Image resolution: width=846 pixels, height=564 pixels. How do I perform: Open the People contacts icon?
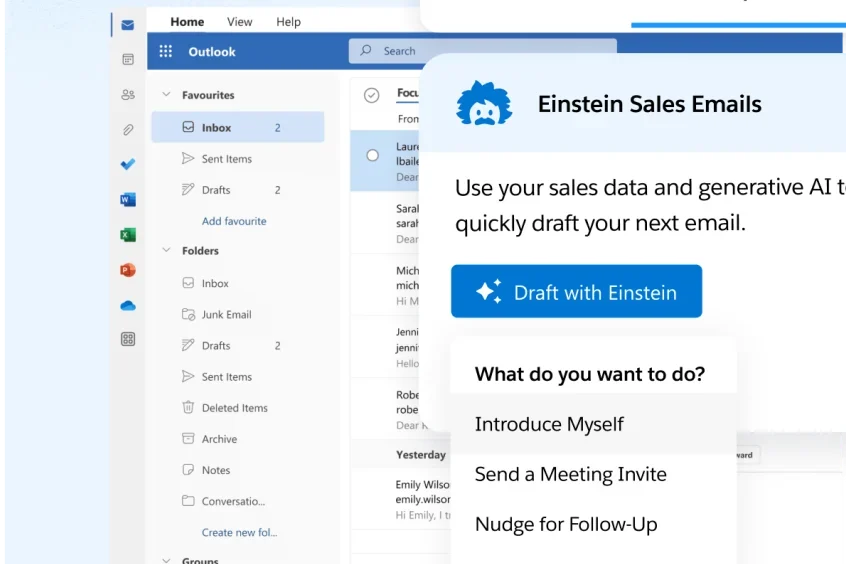128,95
